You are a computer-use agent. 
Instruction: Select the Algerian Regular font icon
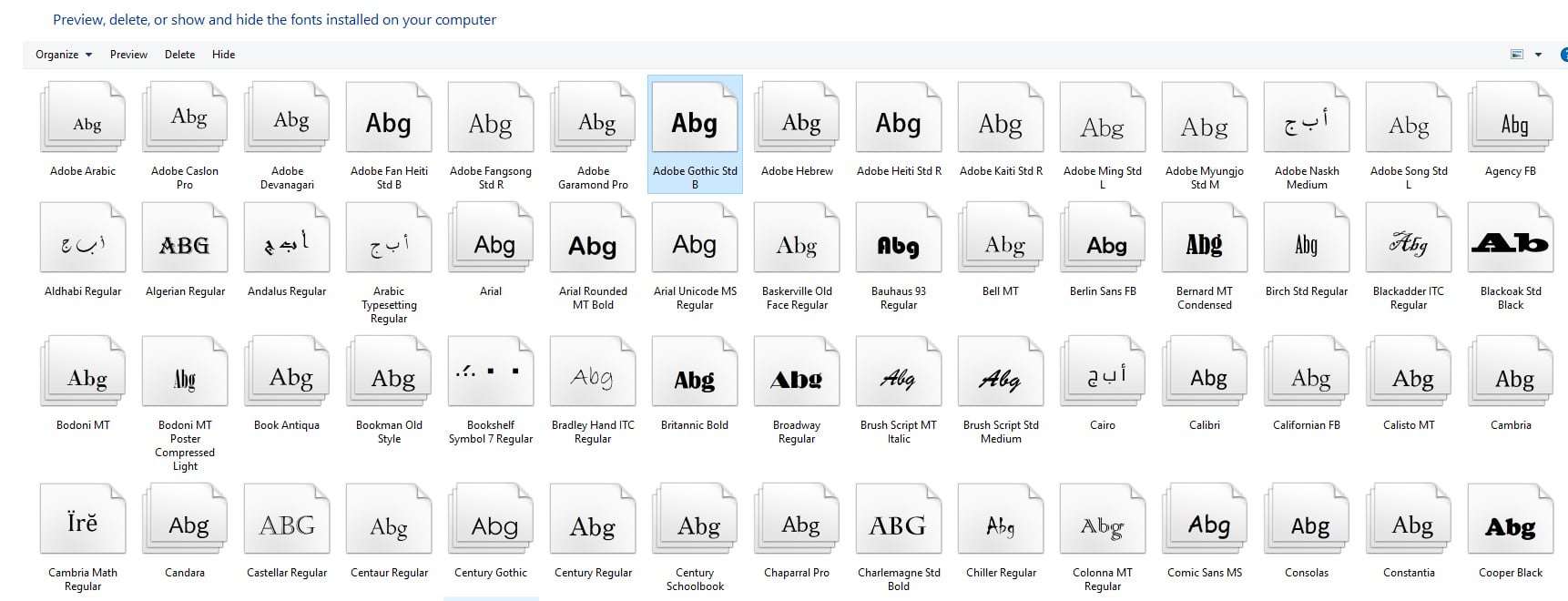pyautogui.click(x=185, y=239)
